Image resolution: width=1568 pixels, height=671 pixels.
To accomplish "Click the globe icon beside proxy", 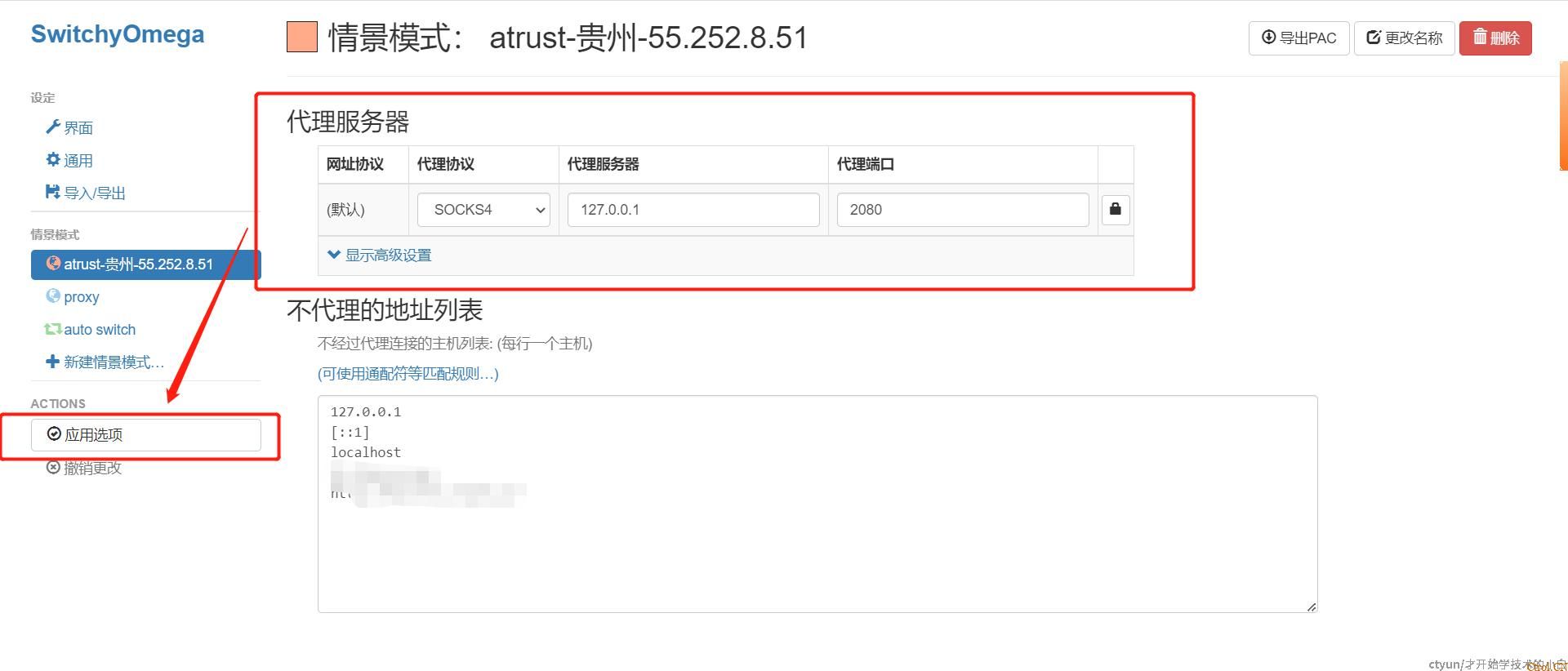I will pos(53,296).
